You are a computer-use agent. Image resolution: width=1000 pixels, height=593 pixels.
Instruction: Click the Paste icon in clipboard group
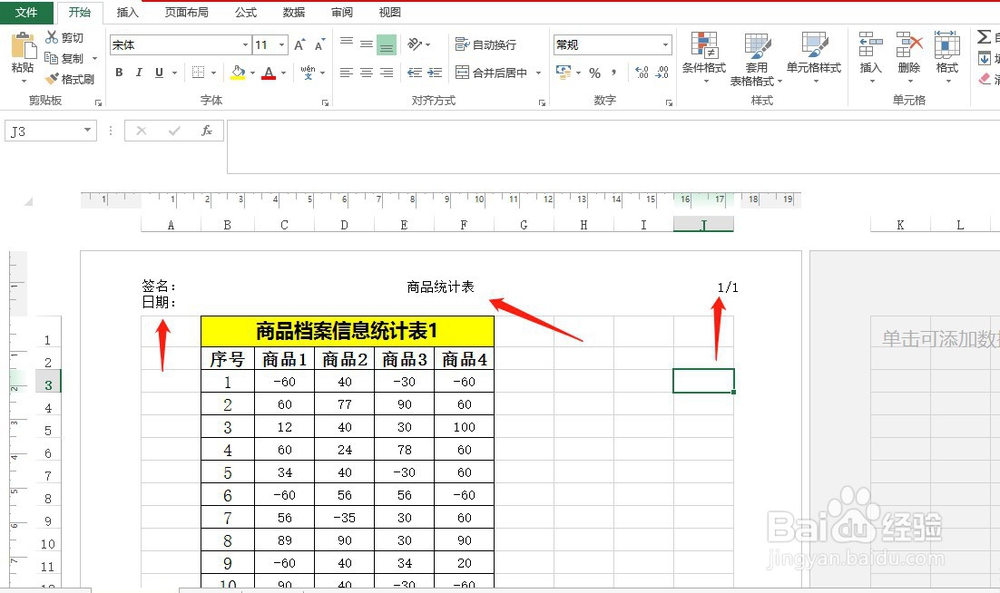(24, 46)
